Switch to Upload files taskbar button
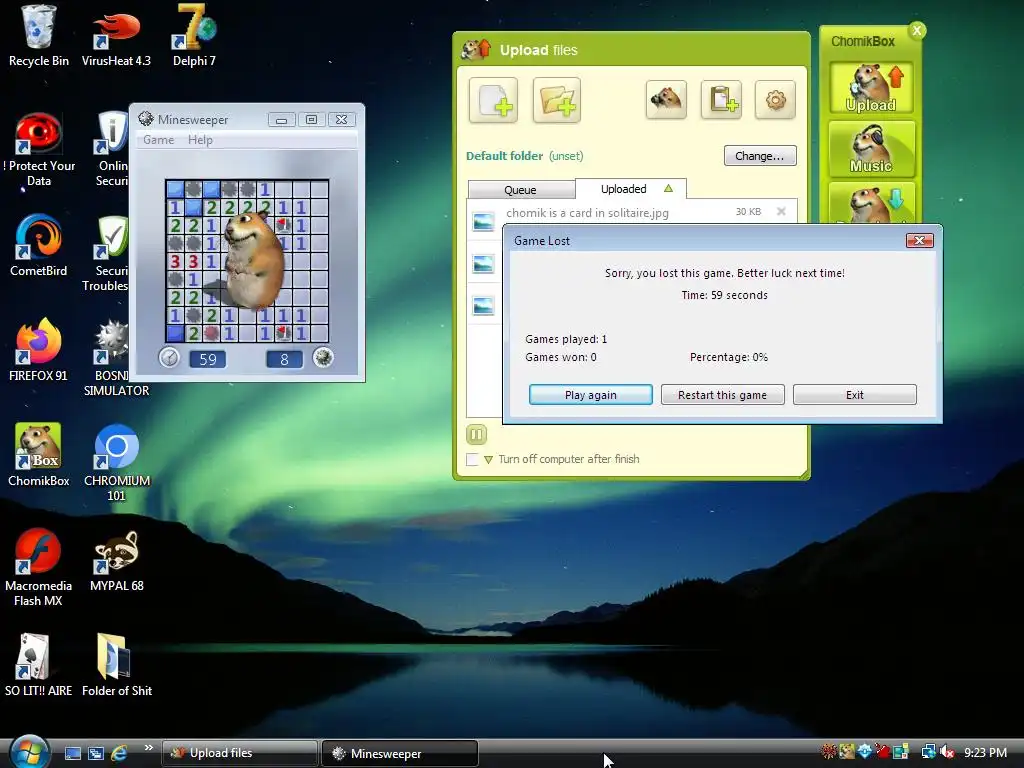This screenshot has height=768, width=1024. pos(240,753)
